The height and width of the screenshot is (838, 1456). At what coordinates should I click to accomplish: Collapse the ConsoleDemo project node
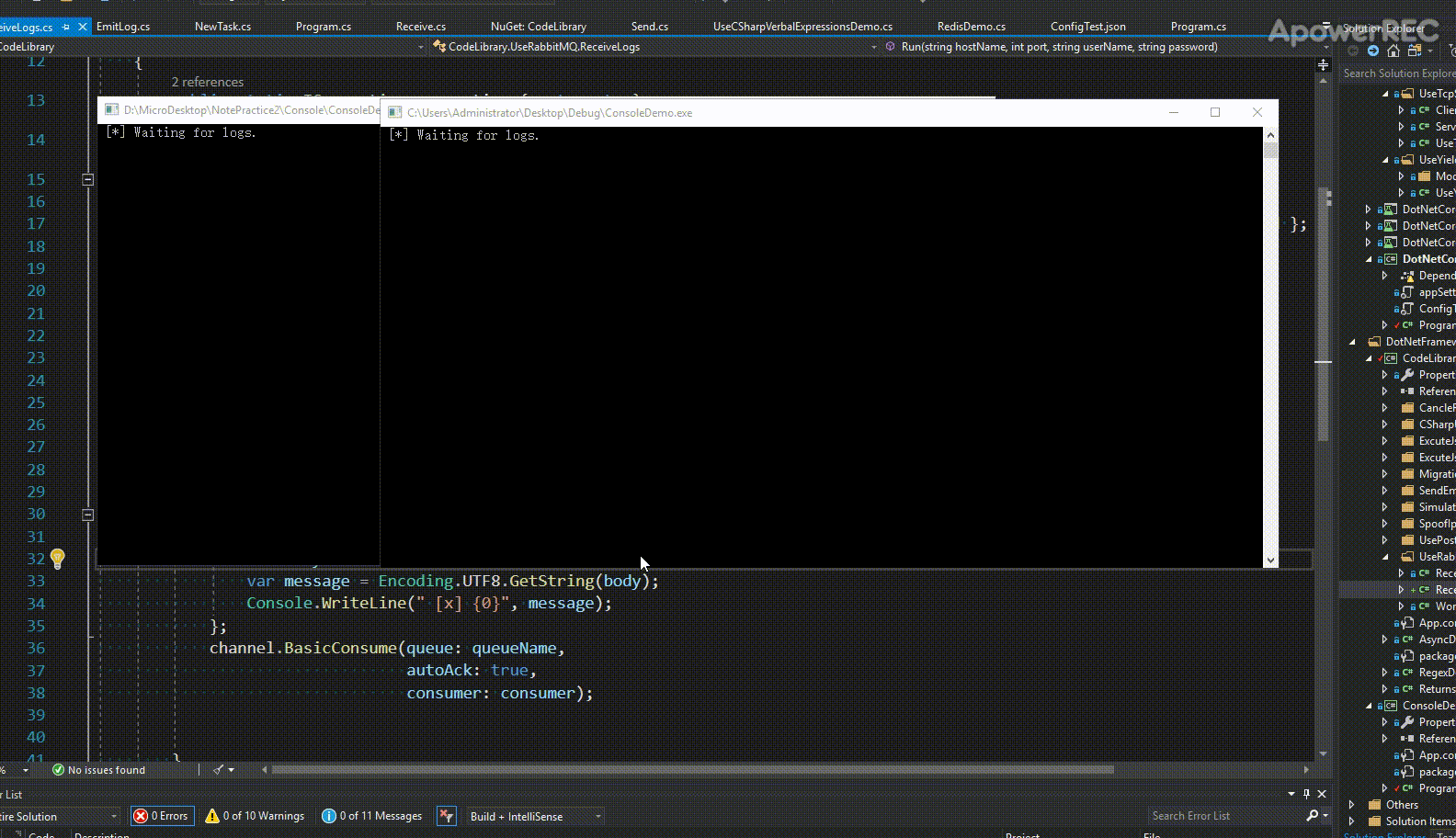pyautogui.click(x=1369, y=706)
